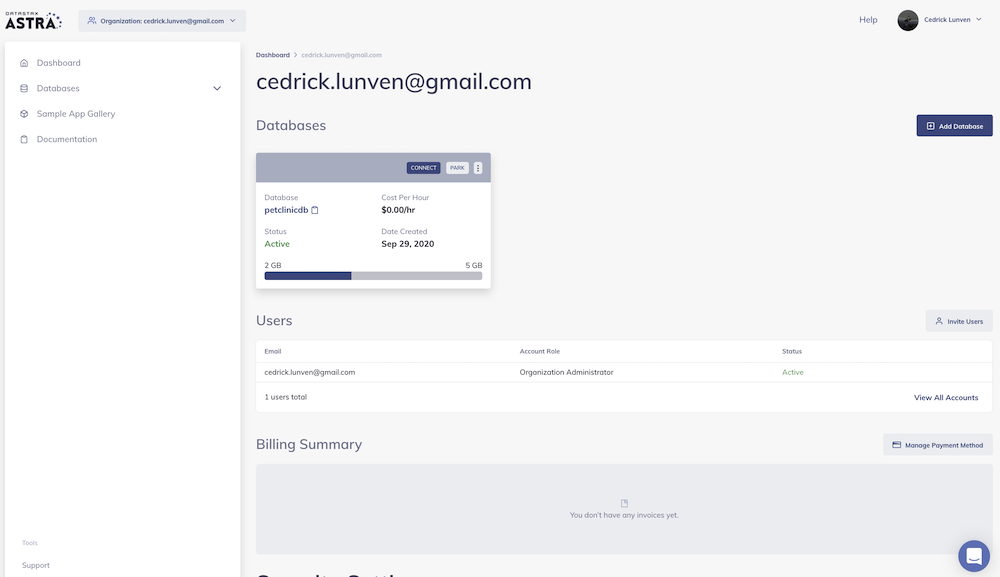Viewport: 1000px width, 577px height.
Task: Click the Invite Users button
Action: tap(958, 321)
